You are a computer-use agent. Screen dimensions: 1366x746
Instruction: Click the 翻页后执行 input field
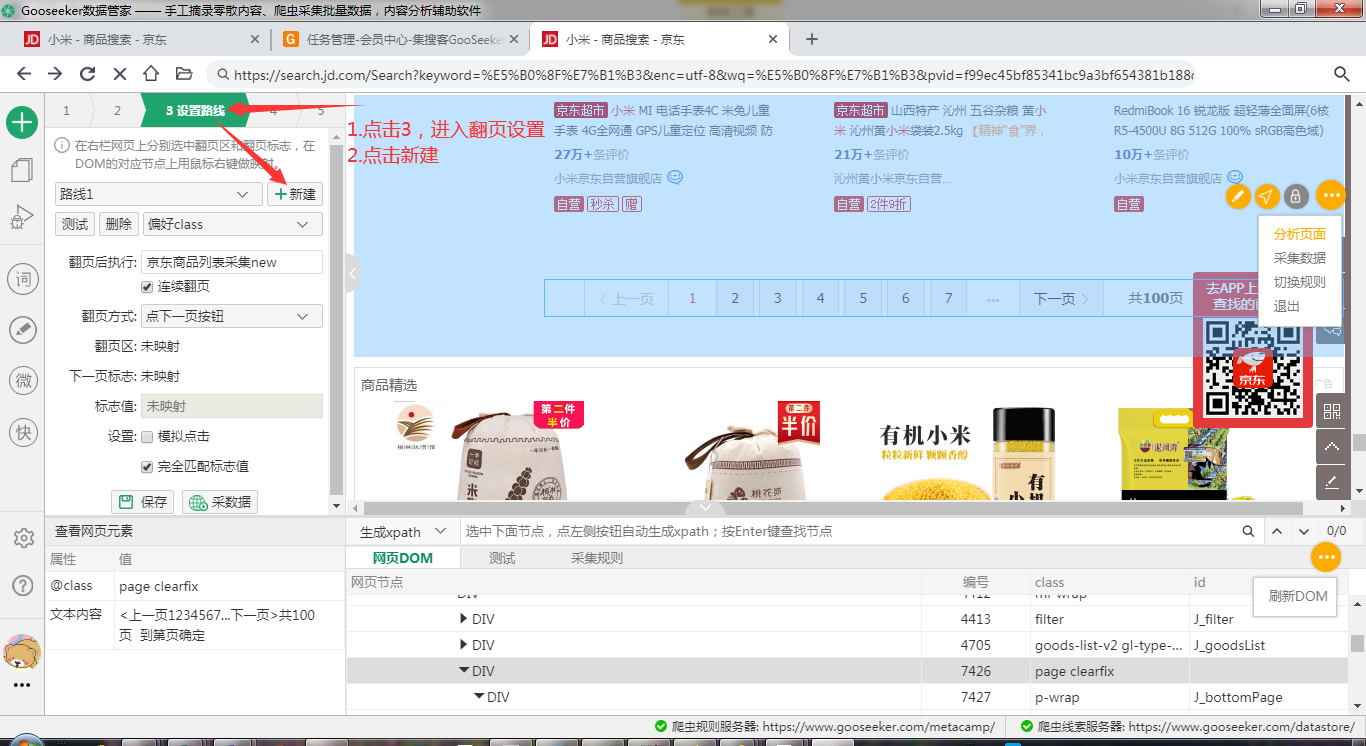pos(233,262)
